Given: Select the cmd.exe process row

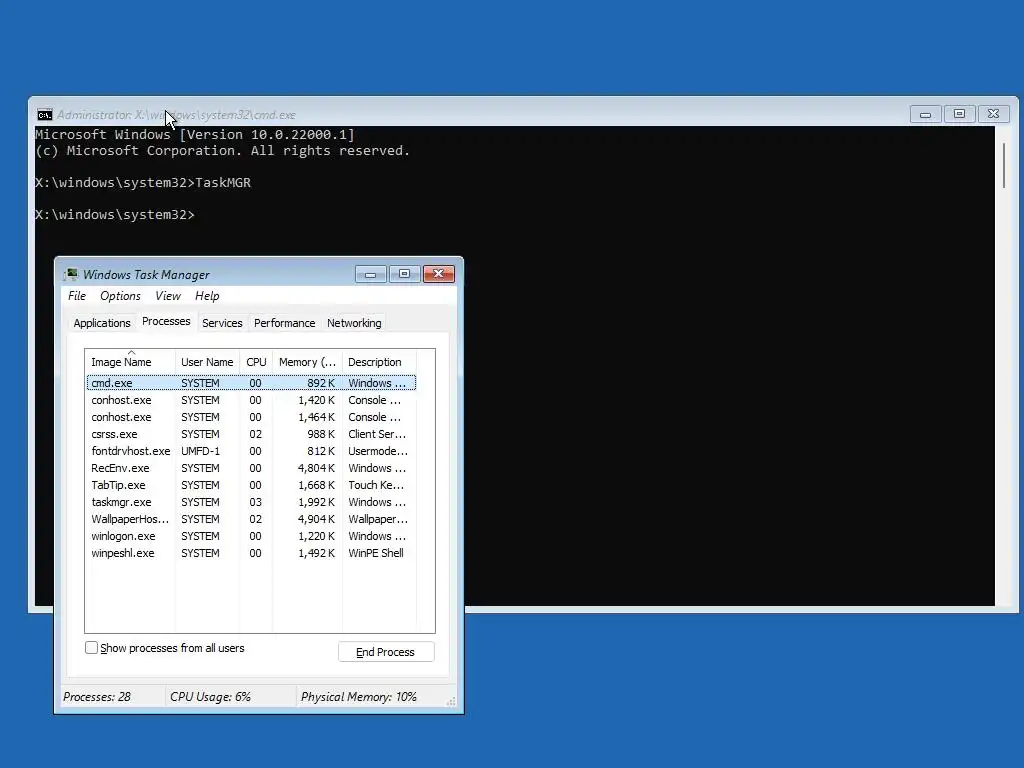Looking at the screenshot, I should click(251, 383).
